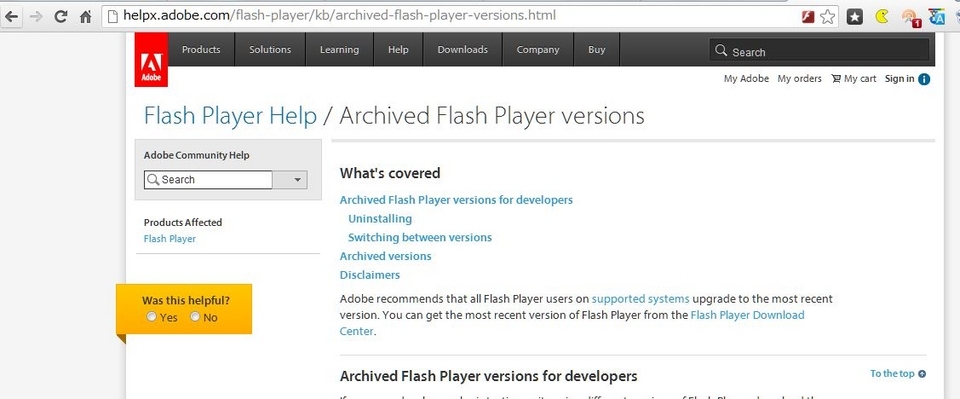Open the RSS feed extension icon
Screen dimensions: 960x399
910,17
